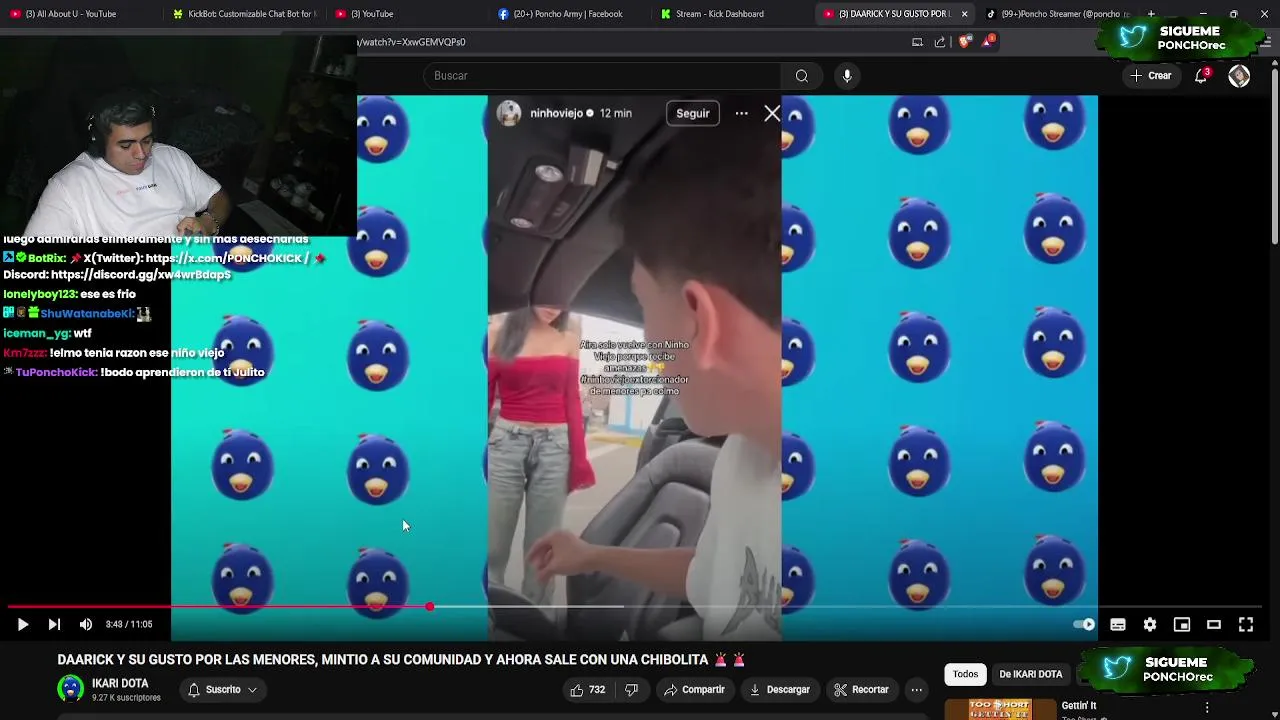Click the Discord invite link in chat

coord(141,275)
